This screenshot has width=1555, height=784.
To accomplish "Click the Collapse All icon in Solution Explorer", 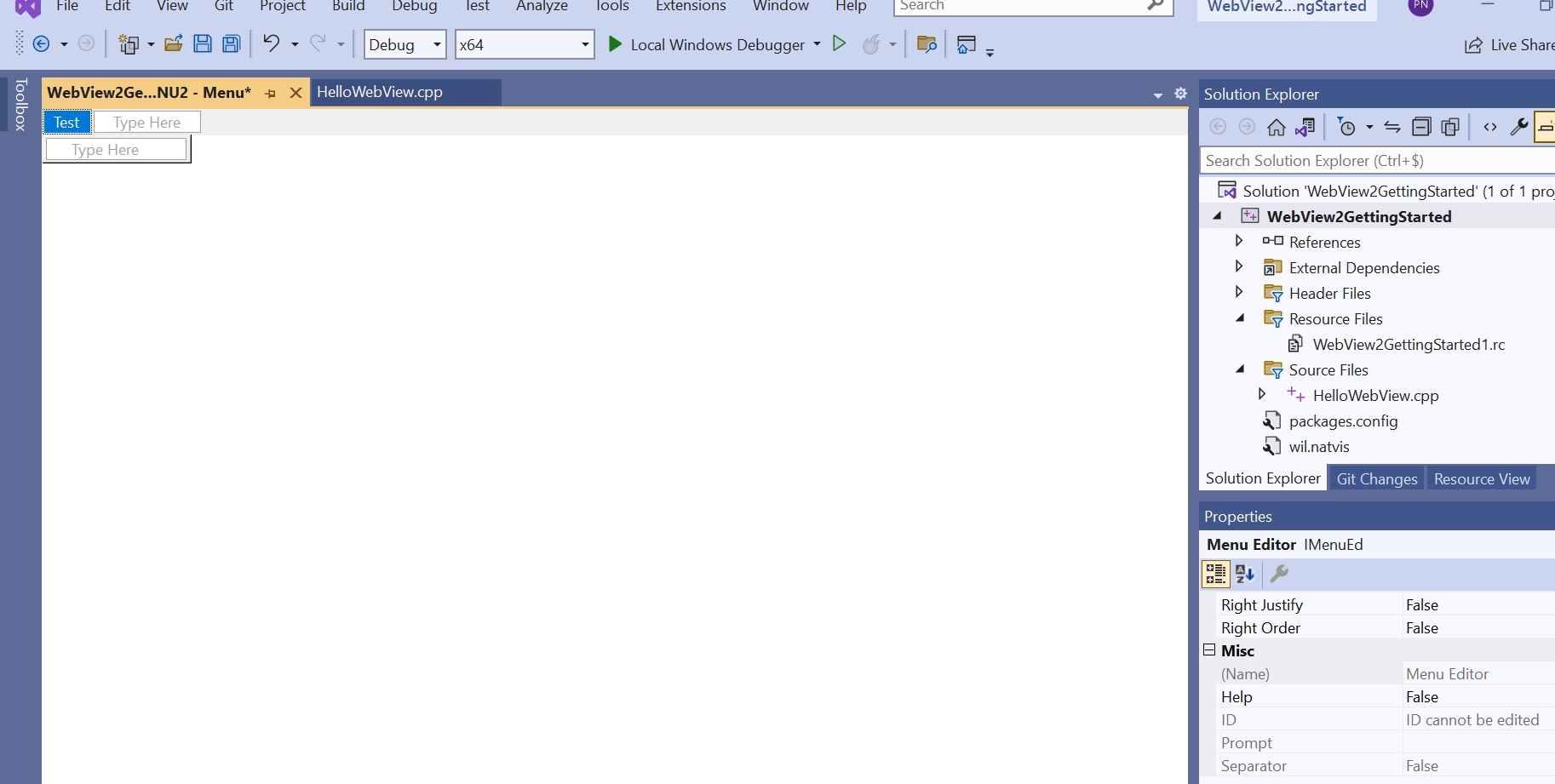I will [x=1421, y=127].
